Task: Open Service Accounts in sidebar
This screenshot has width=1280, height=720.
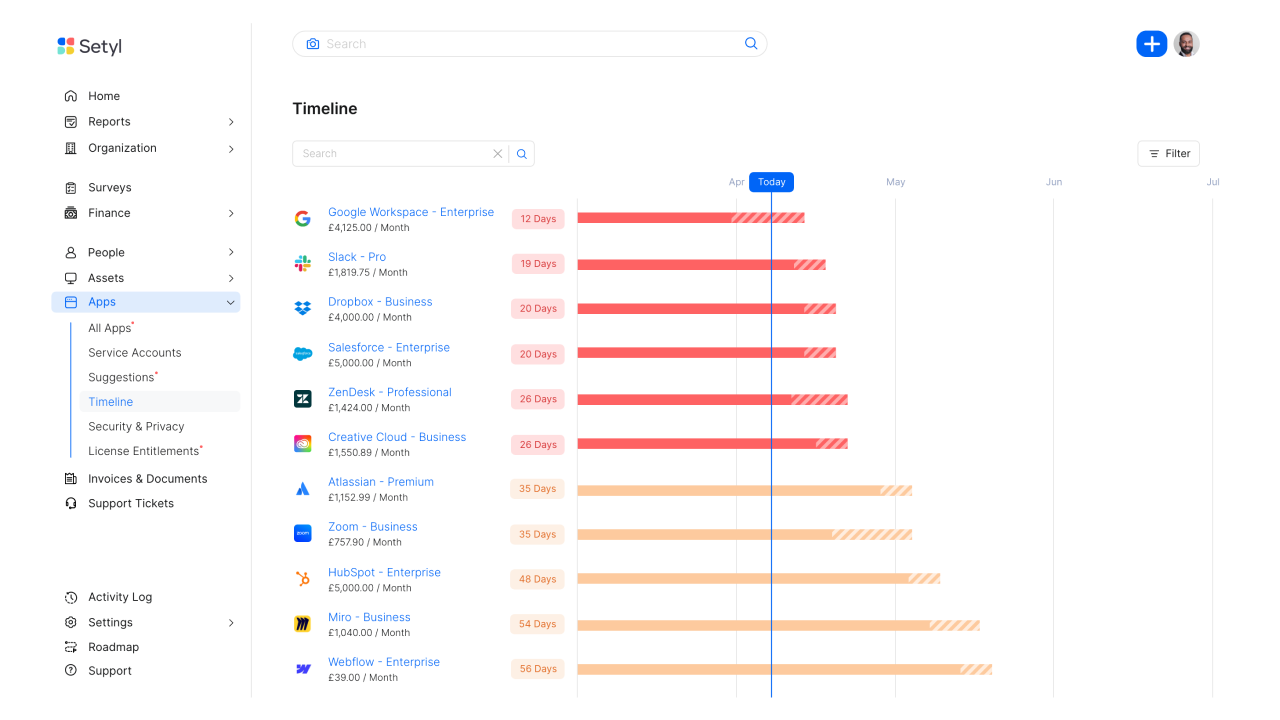Action: point(135,353)
